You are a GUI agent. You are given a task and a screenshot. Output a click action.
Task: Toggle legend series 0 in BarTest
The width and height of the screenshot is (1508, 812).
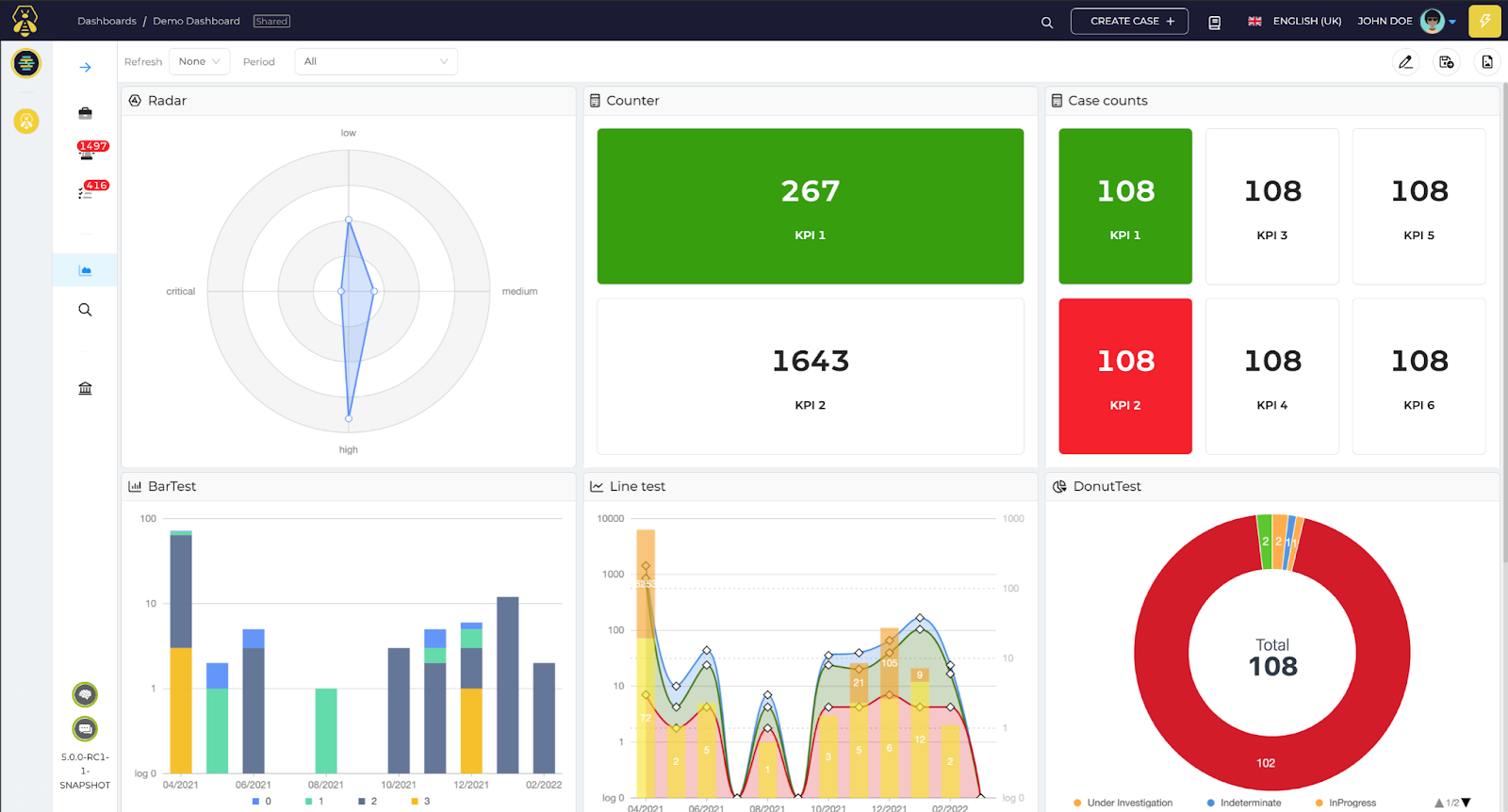coord(262,802)
